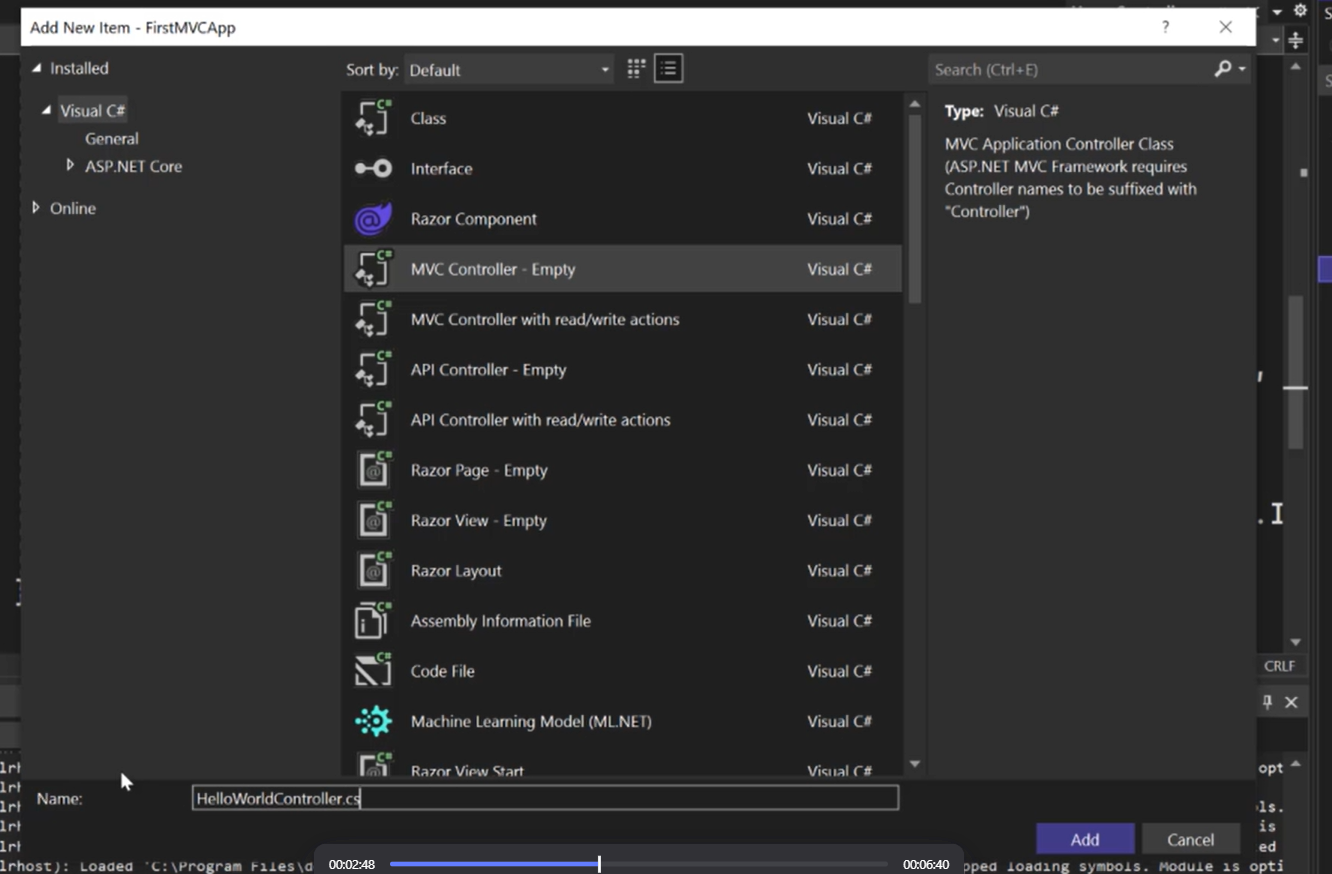Select the Class template icon

tap(374, 118)
